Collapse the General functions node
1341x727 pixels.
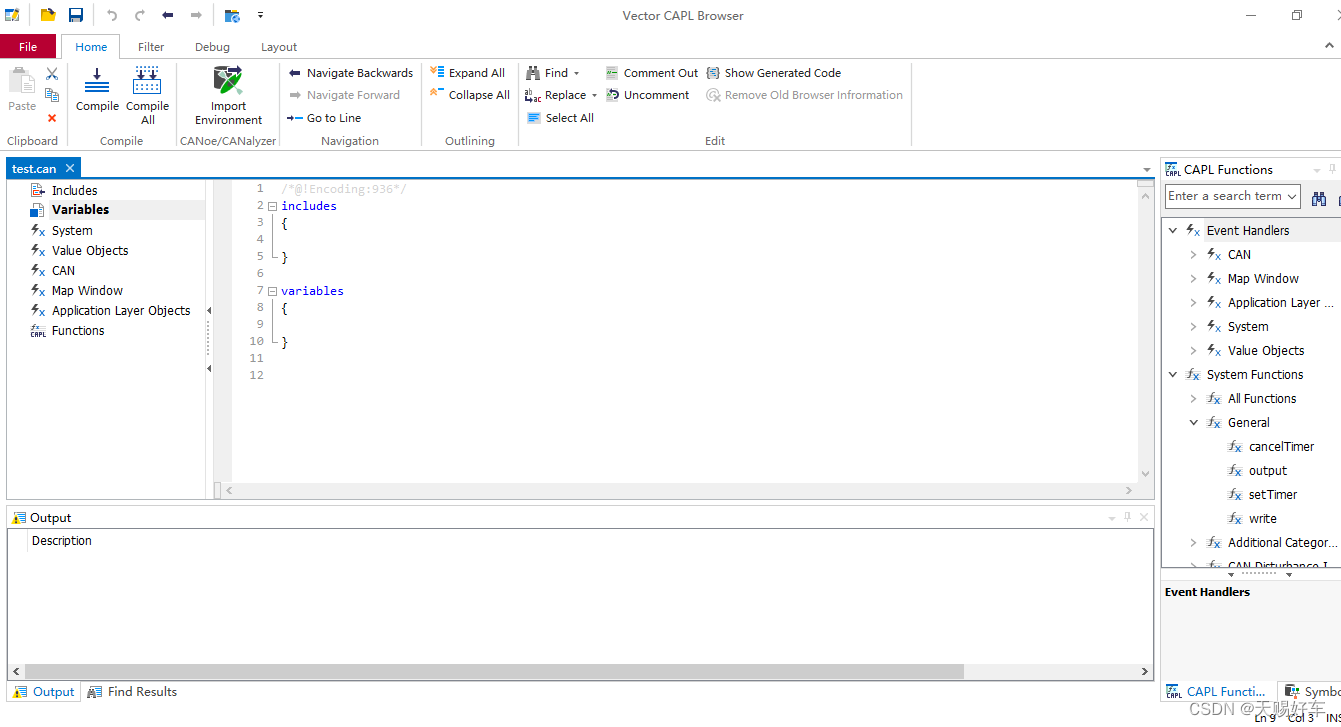1193,423
